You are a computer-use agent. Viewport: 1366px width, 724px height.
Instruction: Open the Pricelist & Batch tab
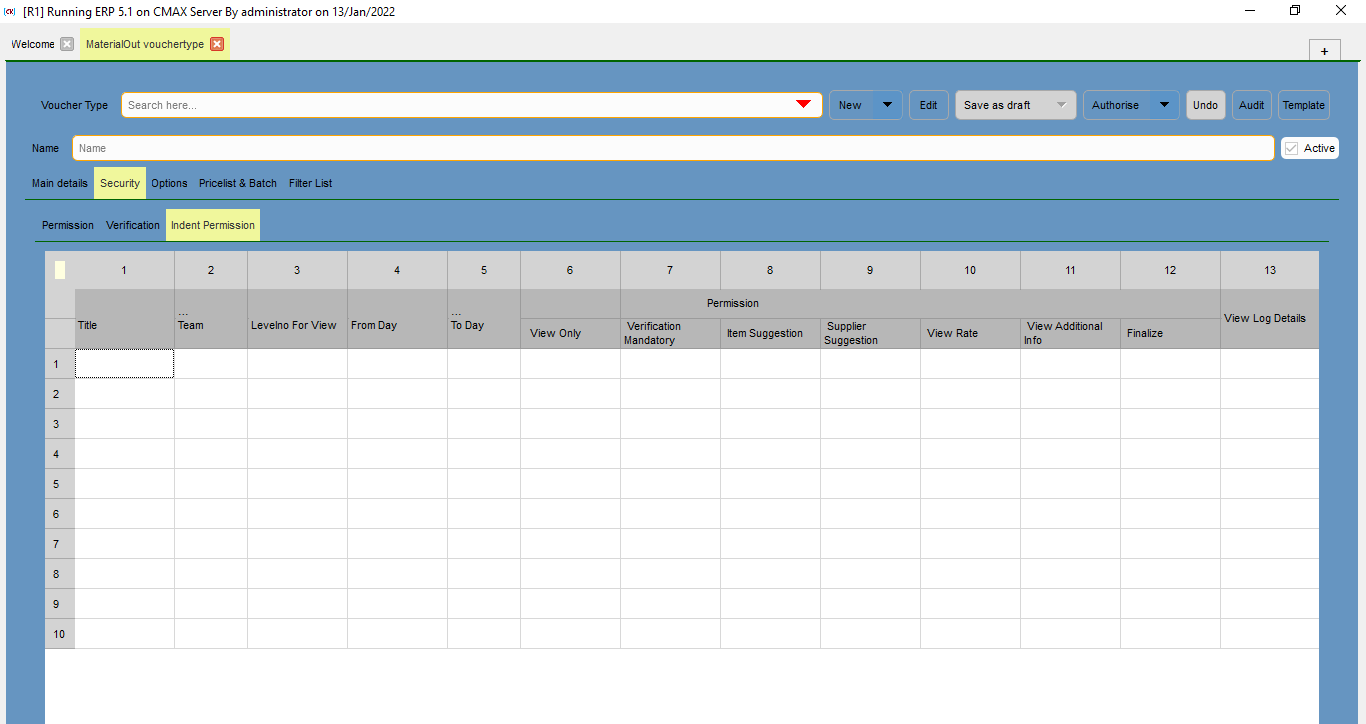click(x=238, y=183)
